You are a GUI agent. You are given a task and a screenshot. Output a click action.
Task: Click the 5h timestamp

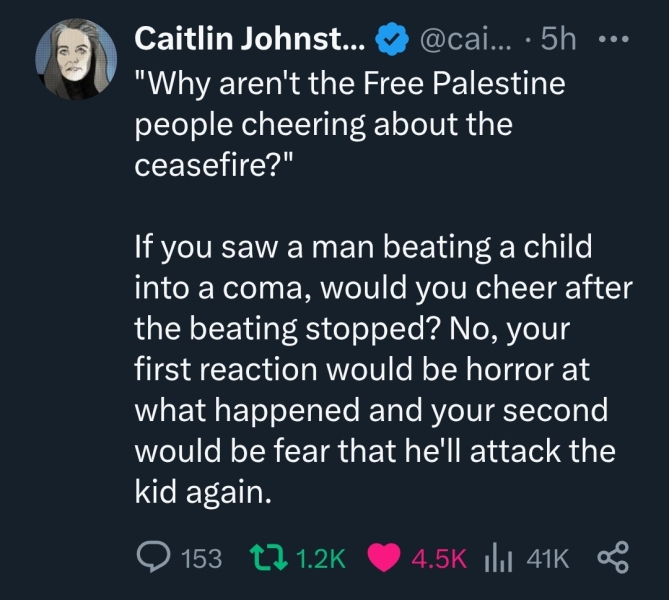pos(557,39)
